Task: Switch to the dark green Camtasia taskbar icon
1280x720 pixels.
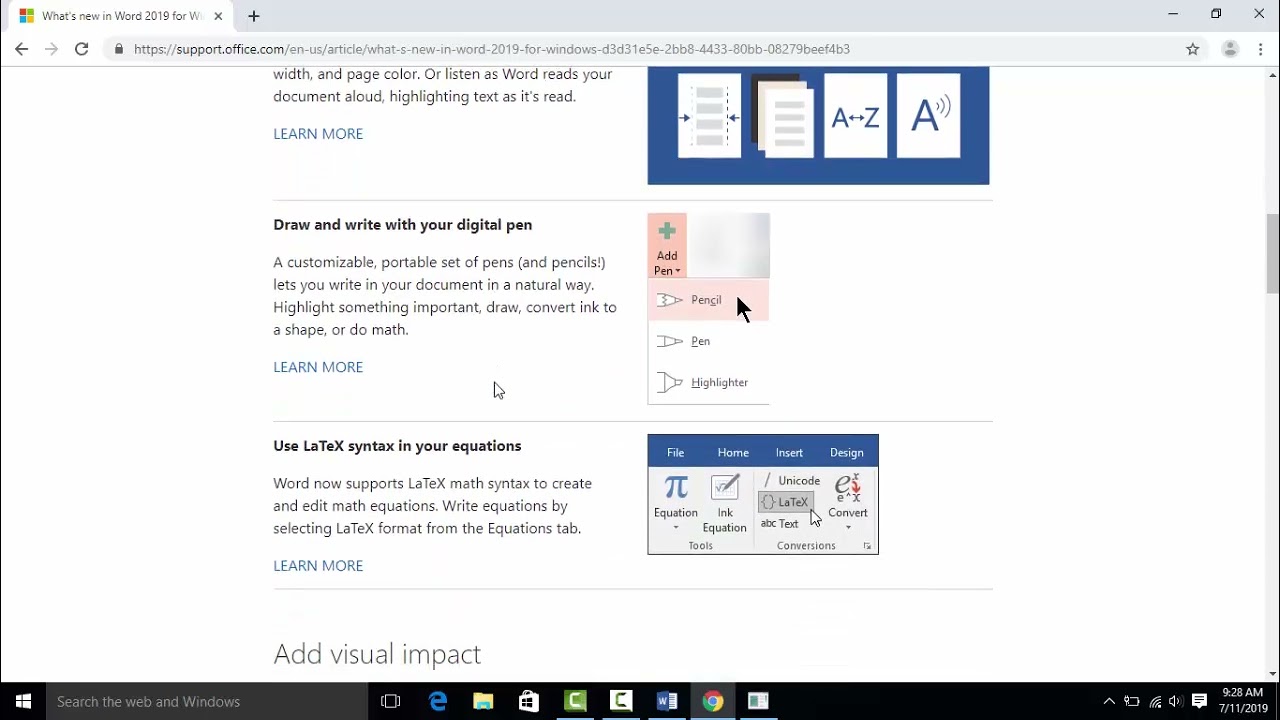Action: coord(575,701)
